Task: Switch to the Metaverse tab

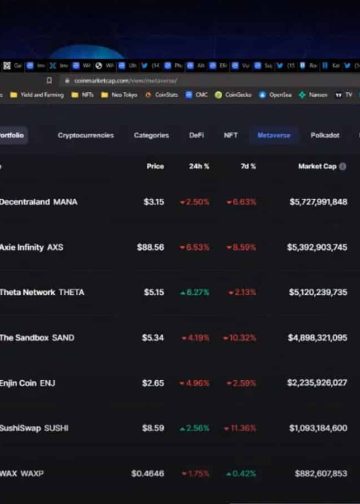Action: [274, 135]
